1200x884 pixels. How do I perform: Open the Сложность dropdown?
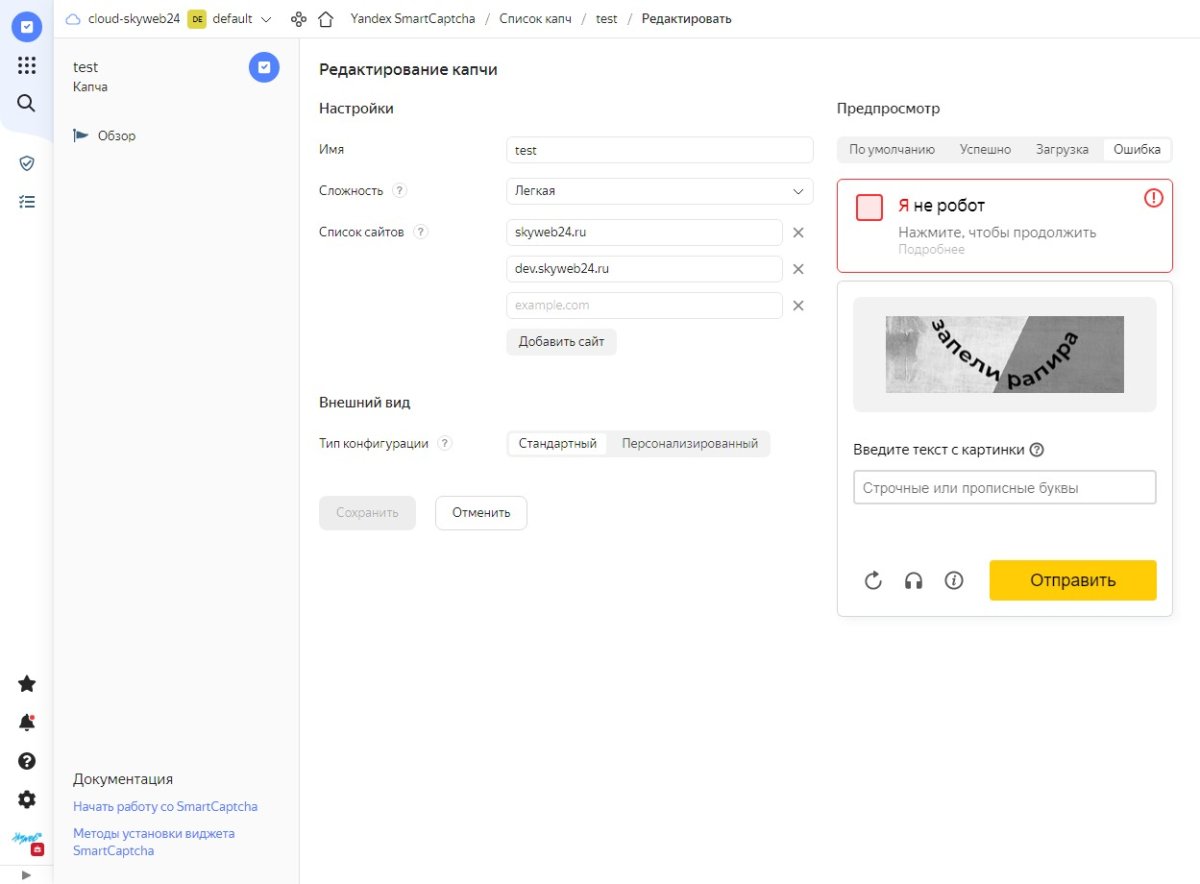[658, 191]
